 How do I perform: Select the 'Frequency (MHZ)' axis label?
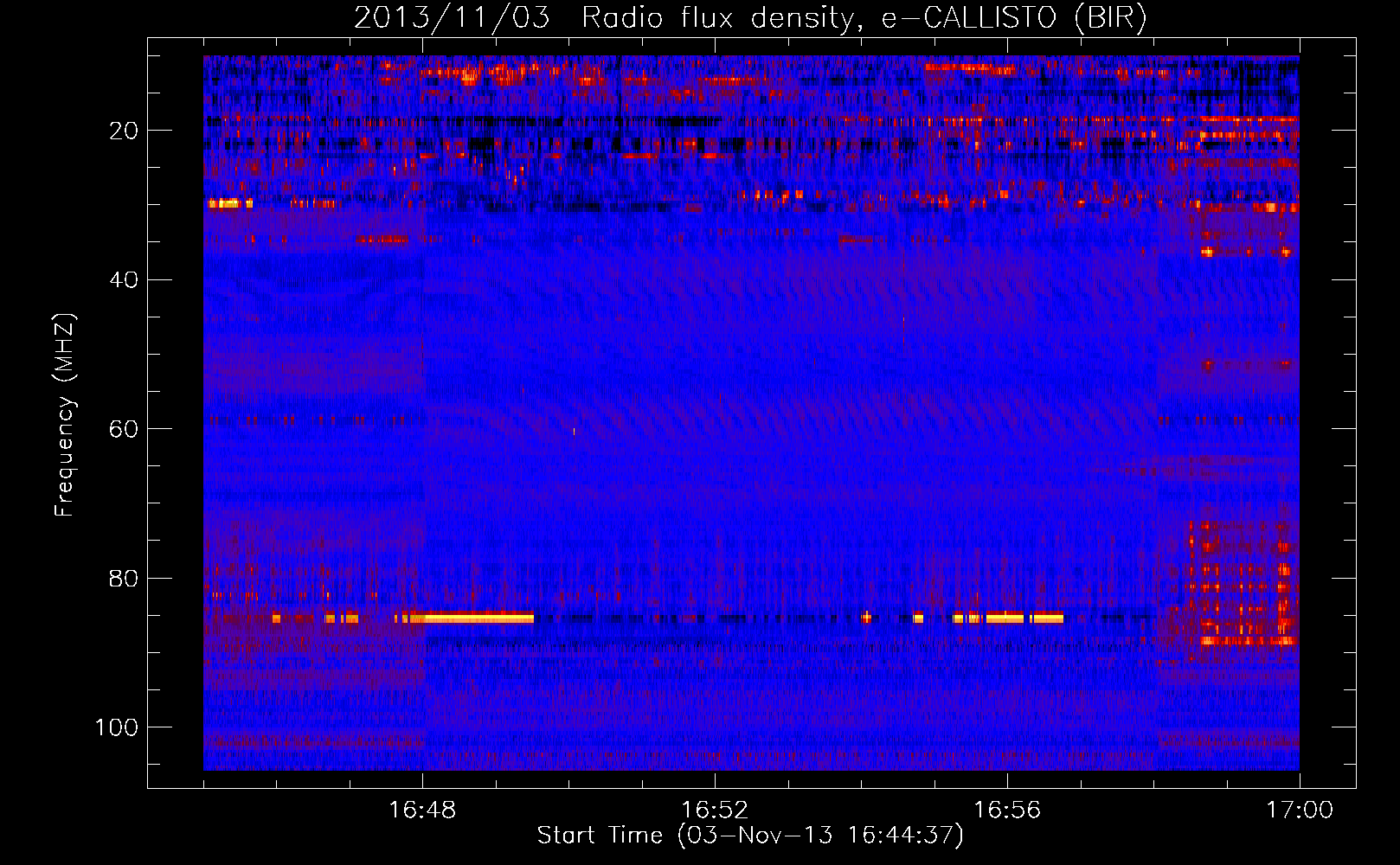[65, 415]
